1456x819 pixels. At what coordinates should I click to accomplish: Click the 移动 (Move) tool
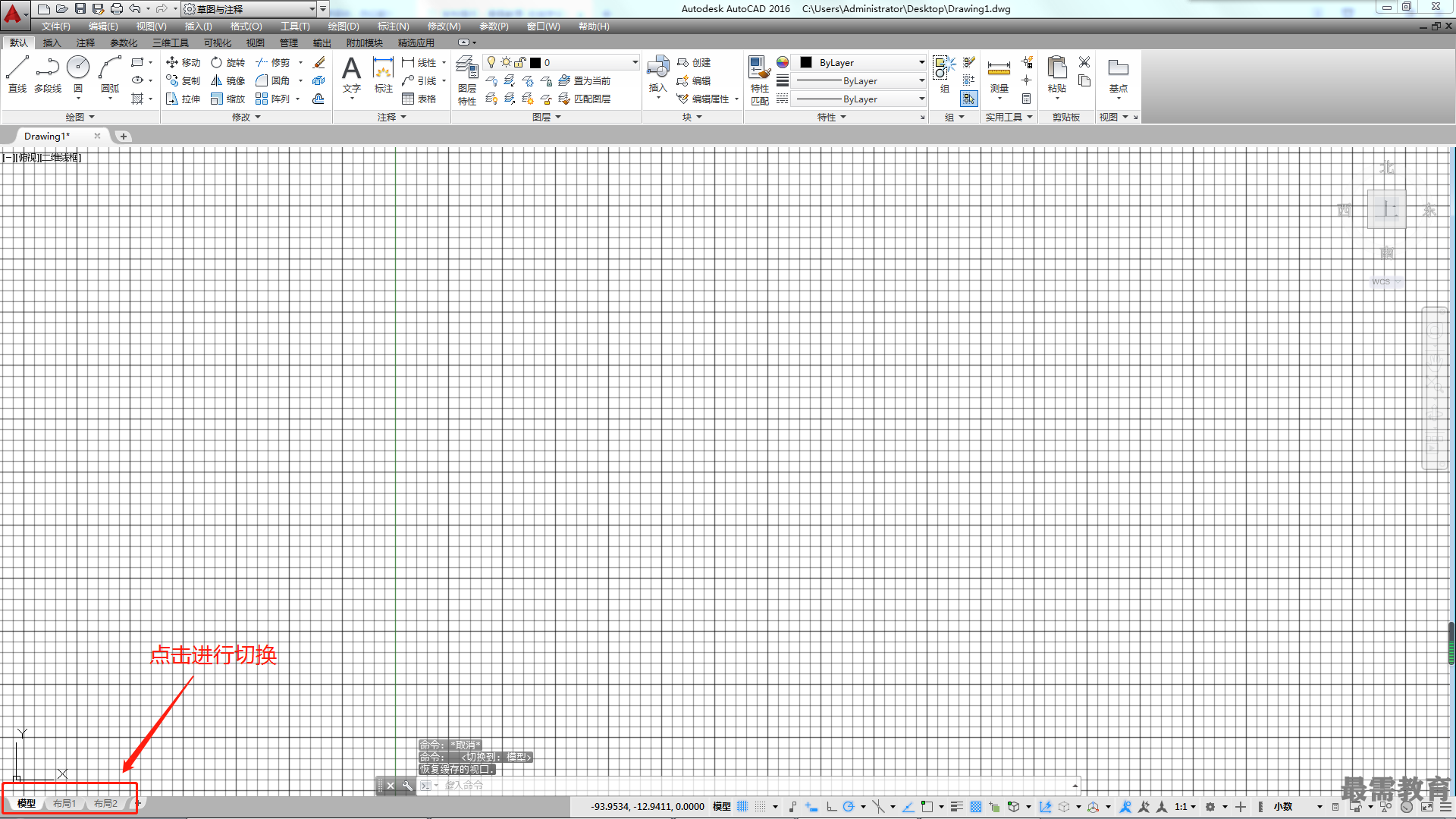pos(184,62)
